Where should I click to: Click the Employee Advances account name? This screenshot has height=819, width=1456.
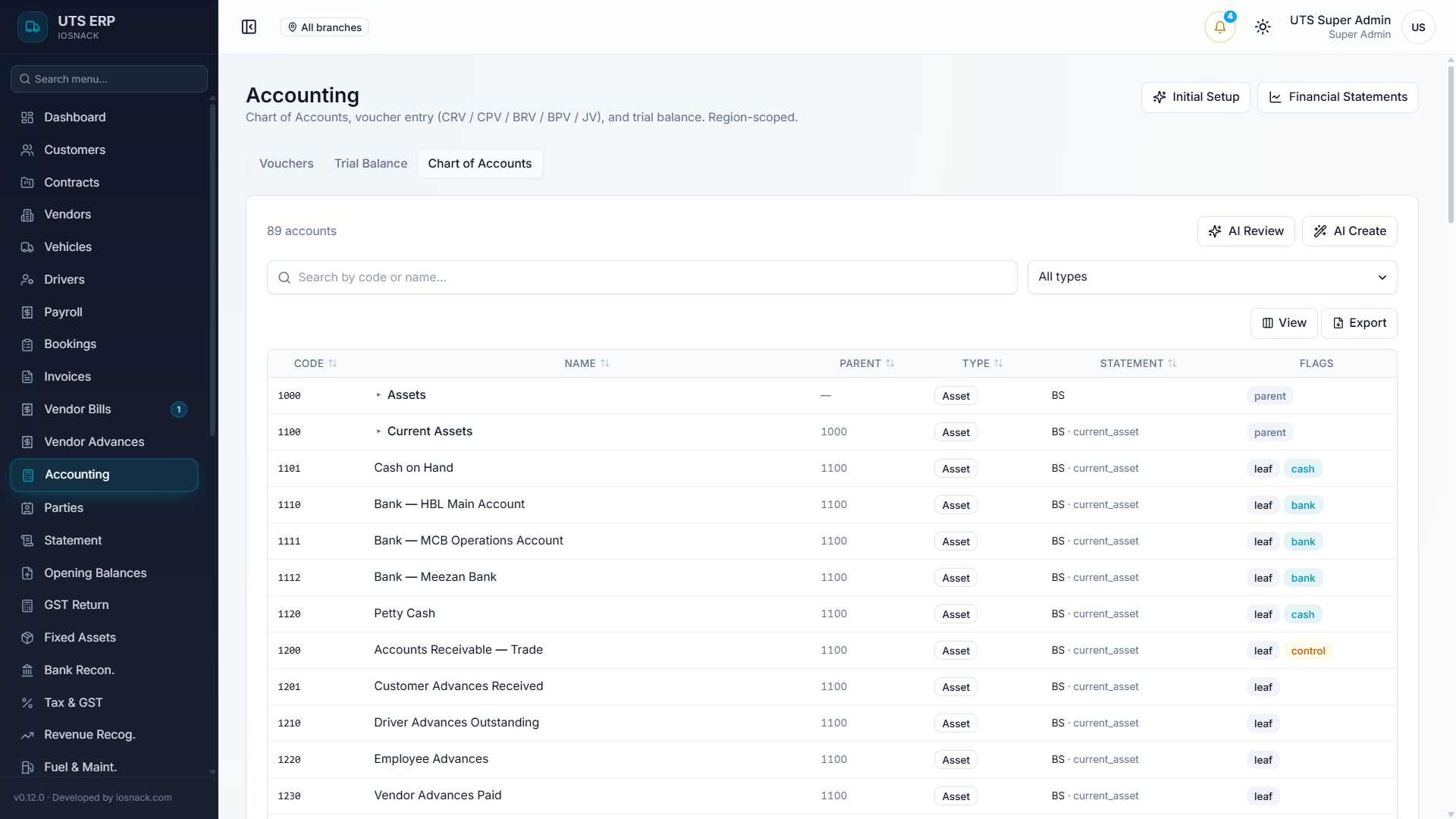(431, 759)
